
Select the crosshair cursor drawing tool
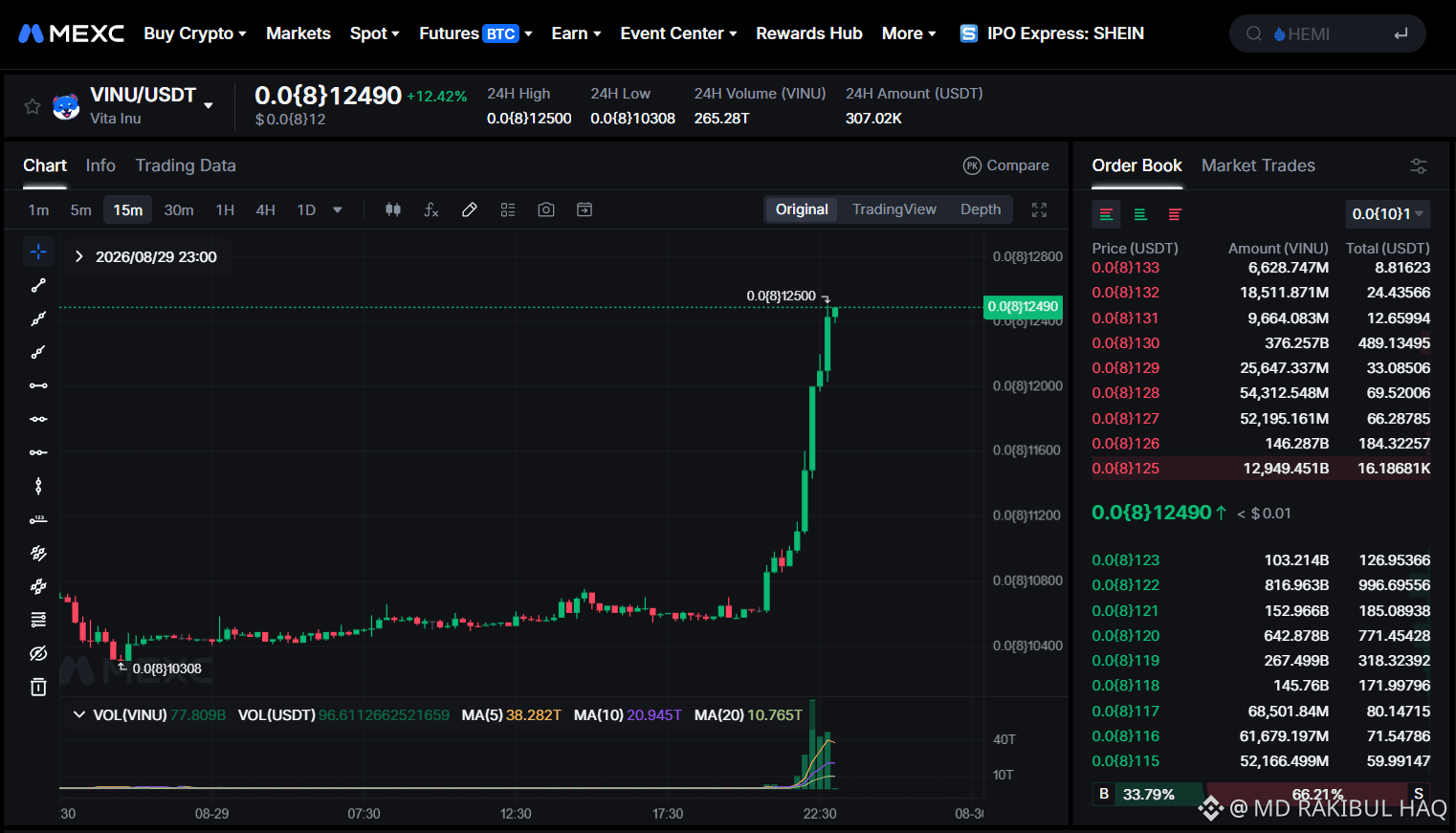coord(38,252)
